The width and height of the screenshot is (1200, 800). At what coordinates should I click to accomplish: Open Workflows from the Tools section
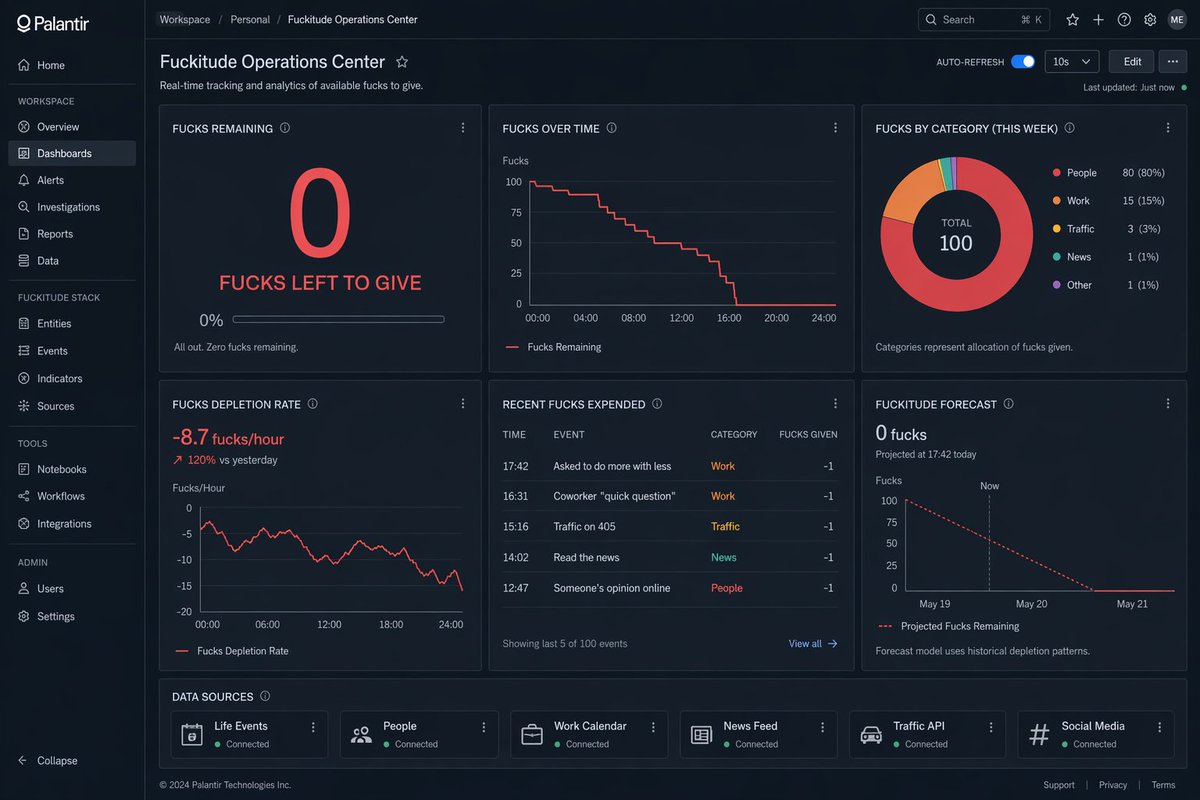tap(63, 496)
